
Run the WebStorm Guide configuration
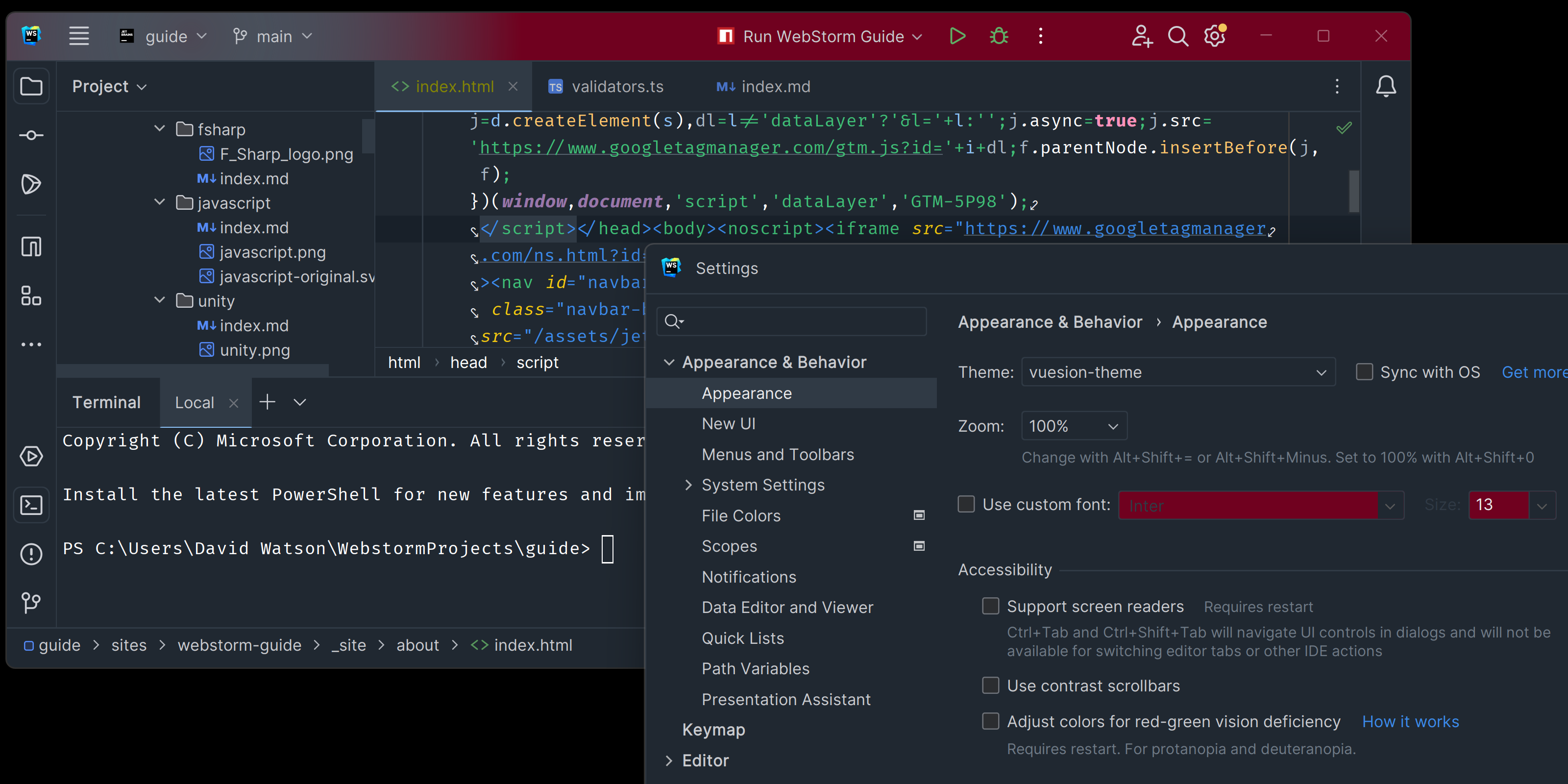[x=957, y=37]
